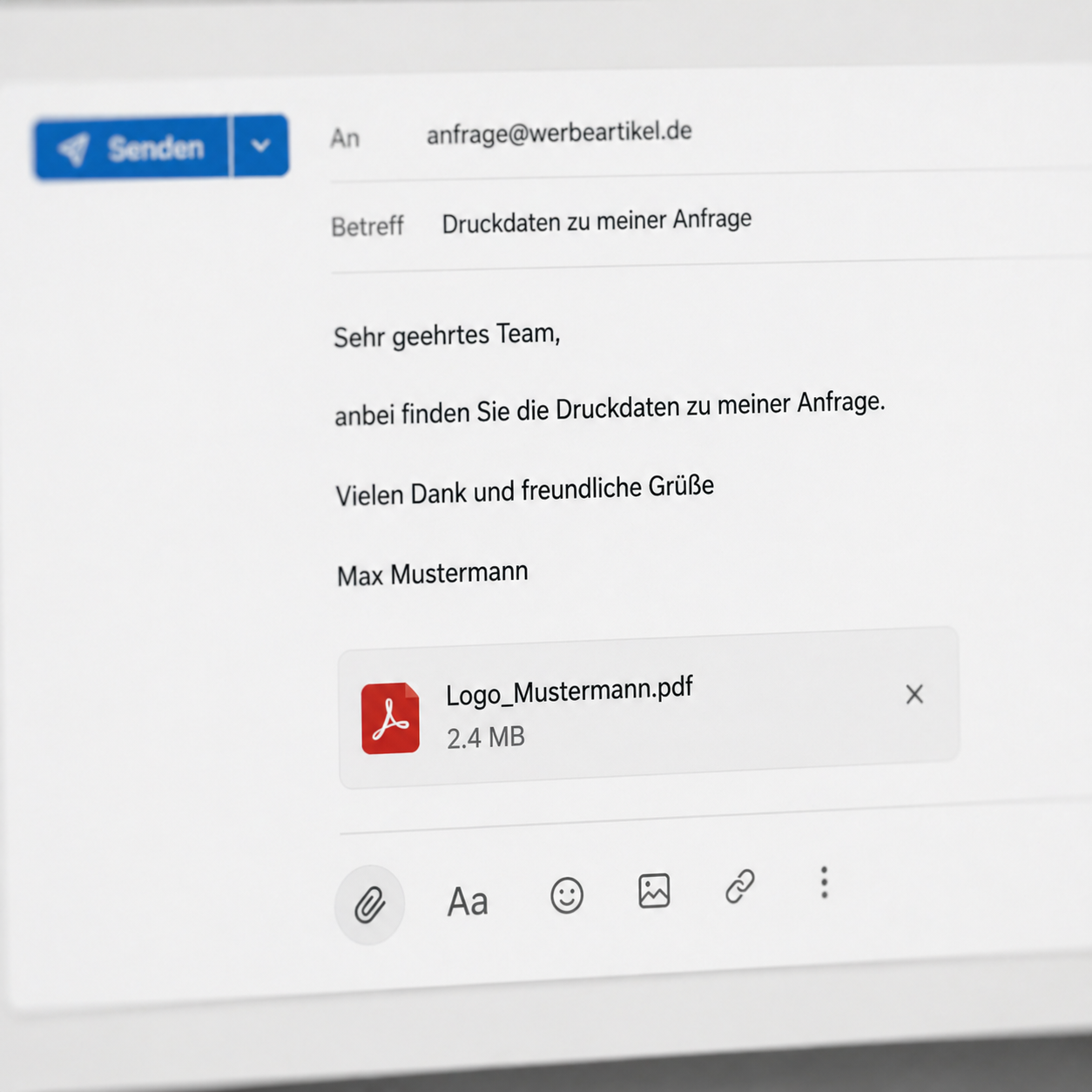Open the send options dropdown arrow
This screenshot has width=1092, height=1092.
tap(260, 145)
